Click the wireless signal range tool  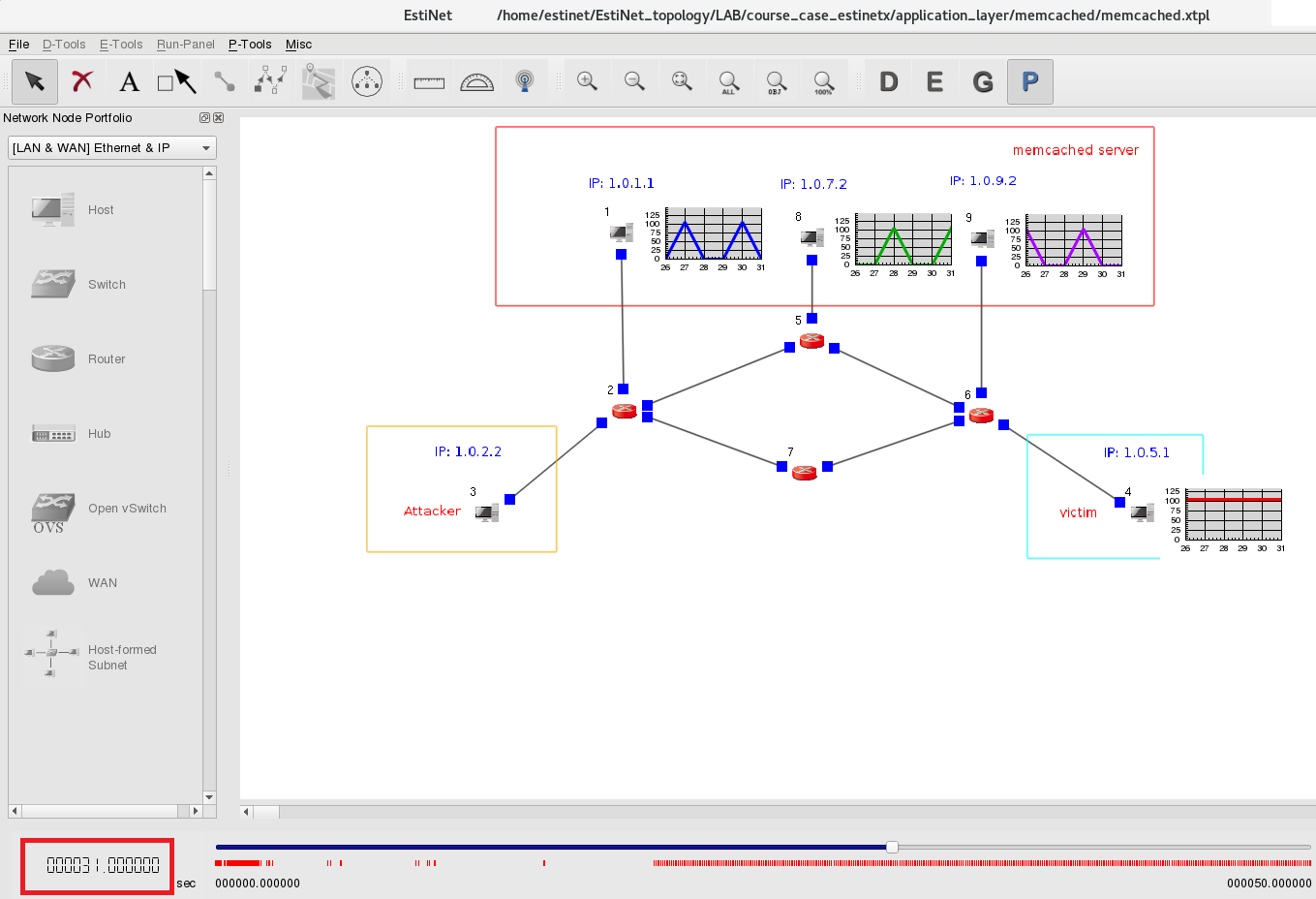pos(524,81)
